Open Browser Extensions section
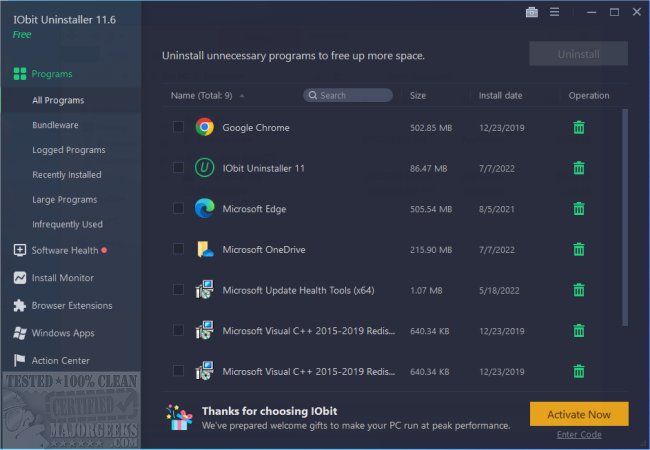The width and height of the screenshot is (650, 450). pos(71,305)
